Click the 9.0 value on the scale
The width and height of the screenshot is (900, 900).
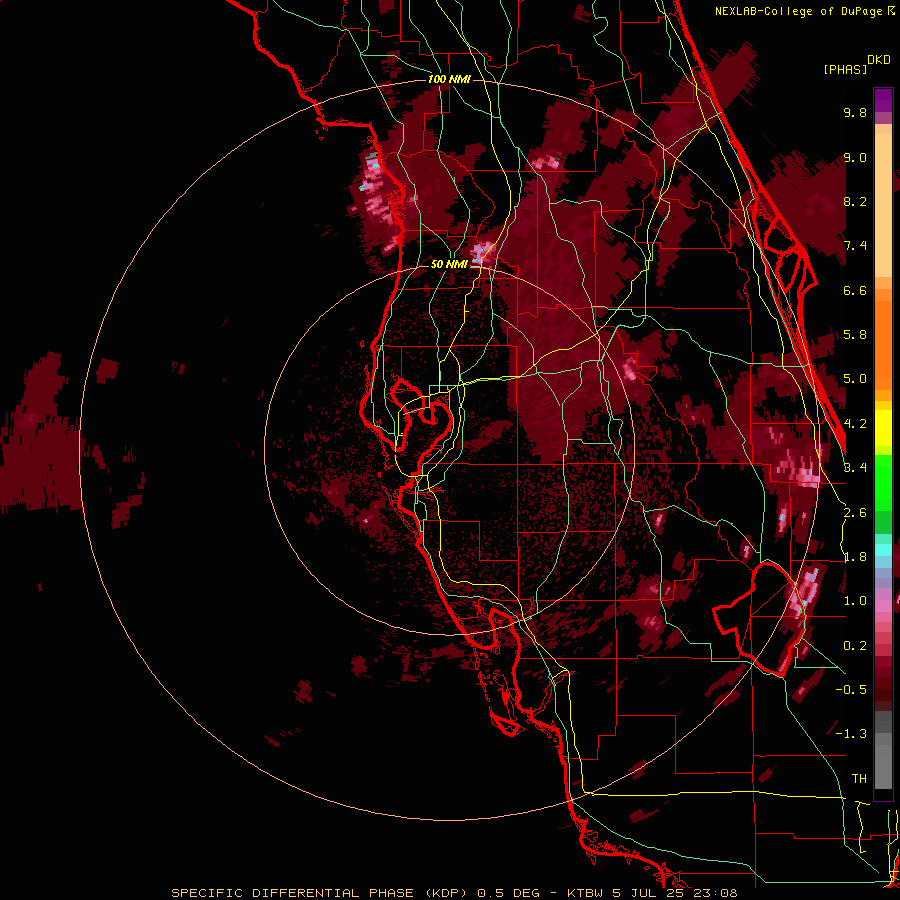tap(855, 157)
